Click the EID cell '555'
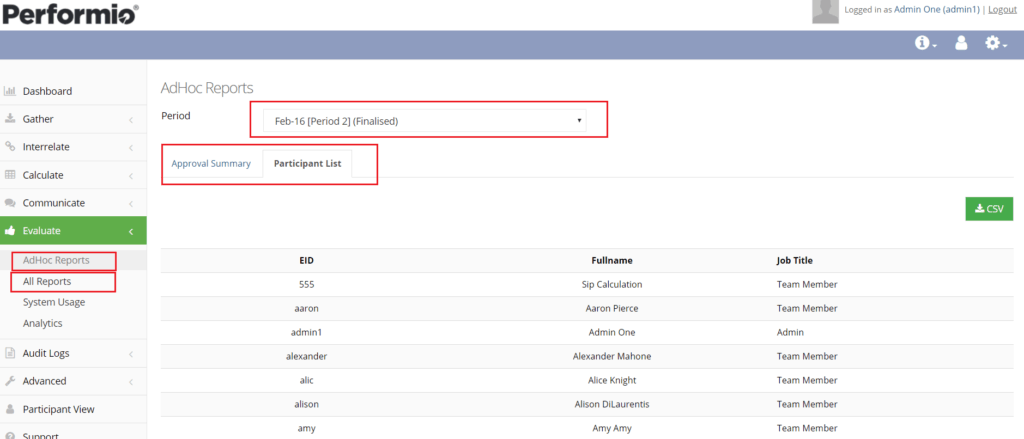Screen dimensions: 1024x439 tap(306, 285)
